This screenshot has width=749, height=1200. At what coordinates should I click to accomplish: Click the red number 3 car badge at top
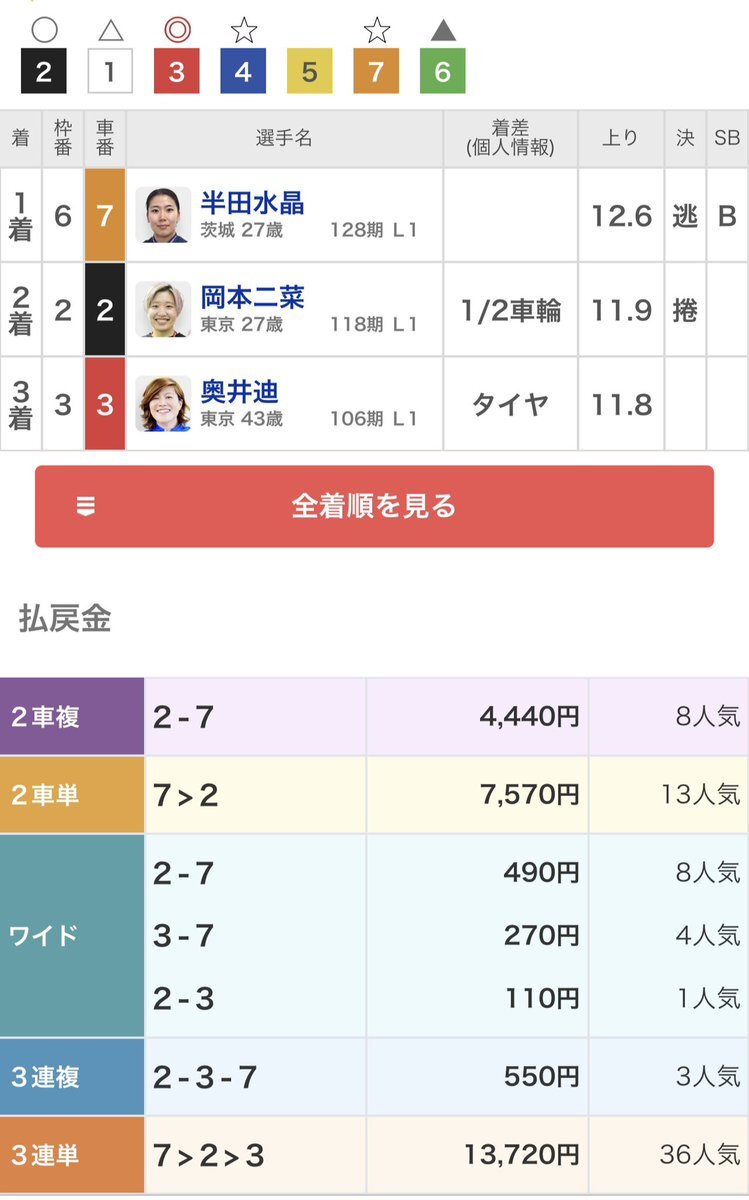pos(176,71)
